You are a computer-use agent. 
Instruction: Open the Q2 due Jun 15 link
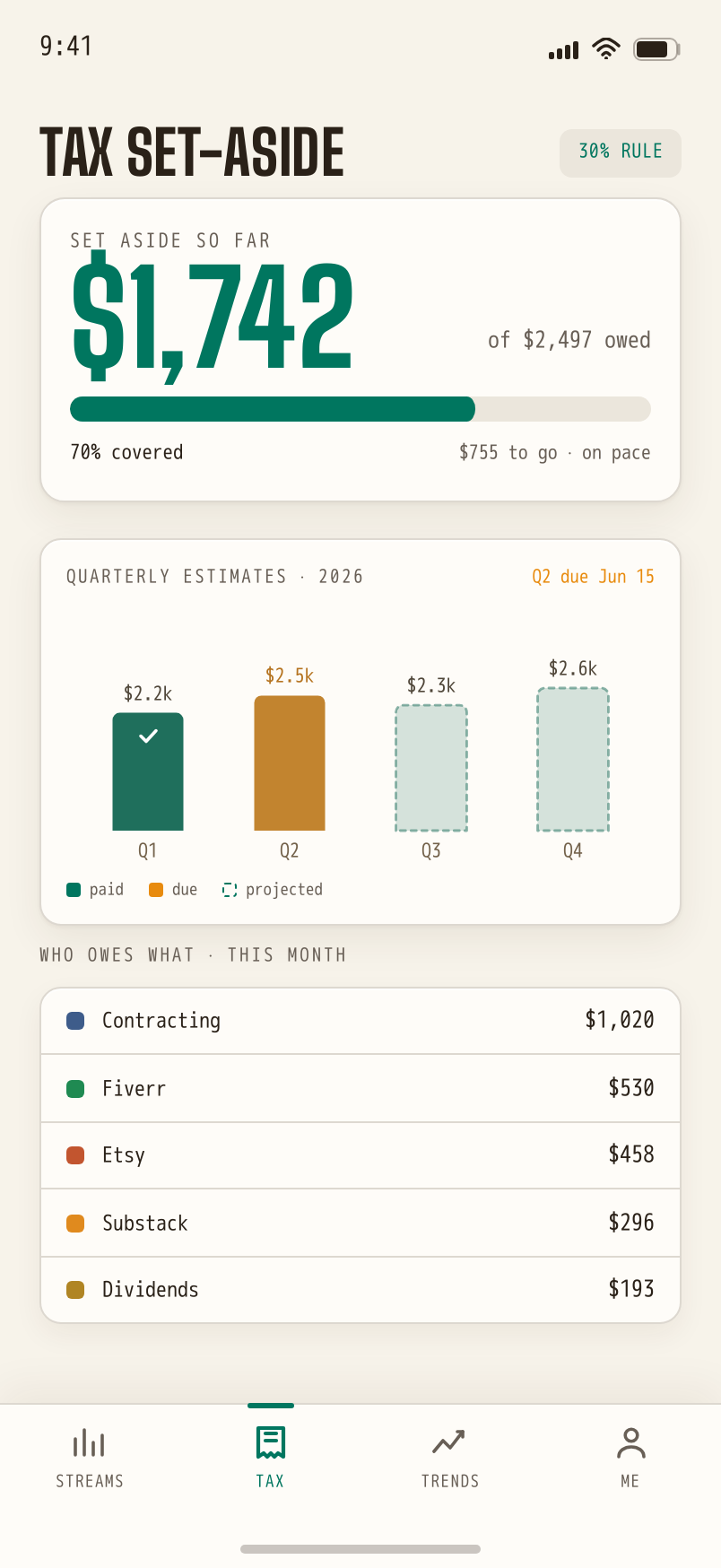(593, 577)
